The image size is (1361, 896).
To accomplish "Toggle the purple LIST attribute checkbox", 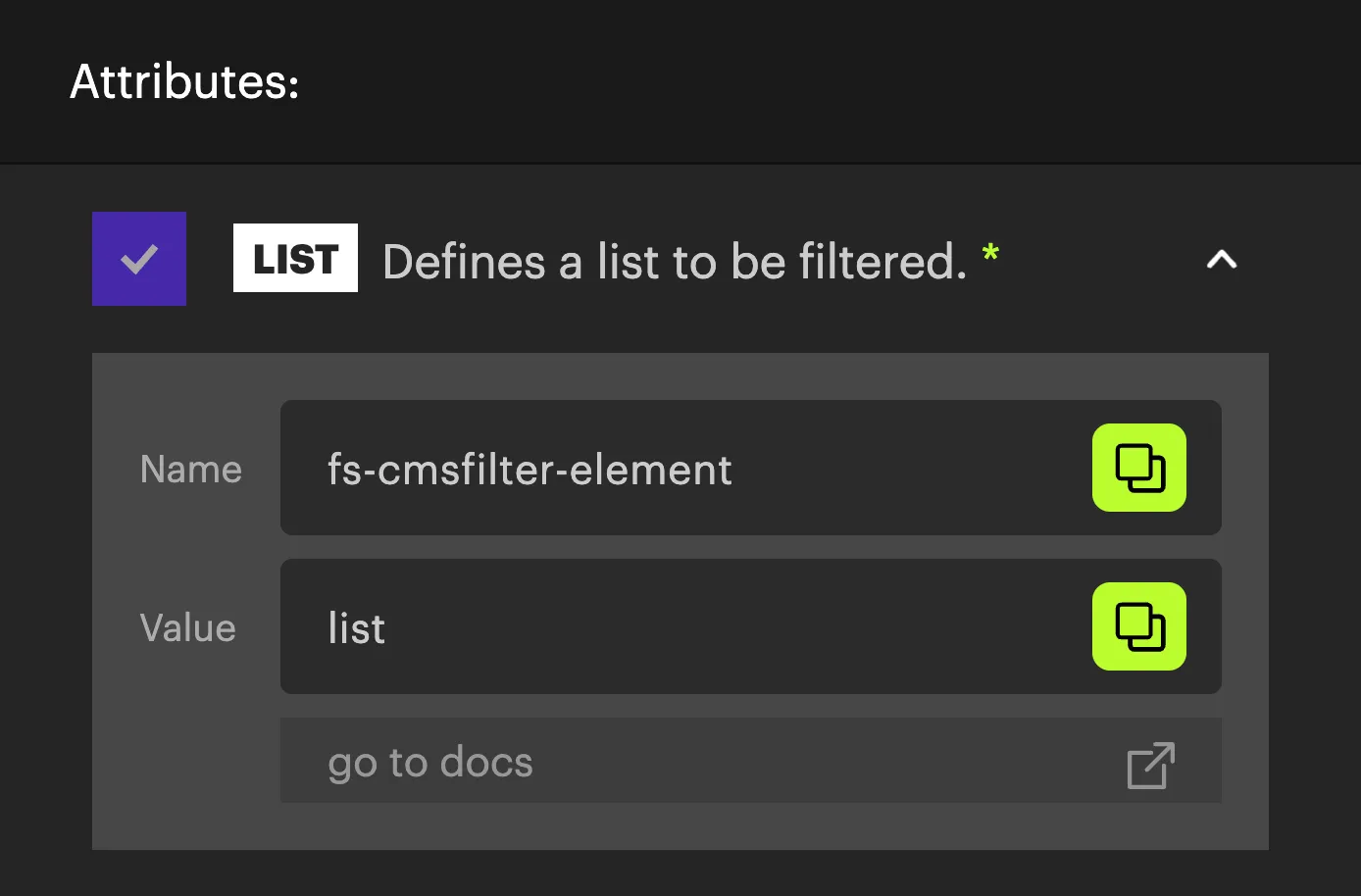I will [139, 259].
